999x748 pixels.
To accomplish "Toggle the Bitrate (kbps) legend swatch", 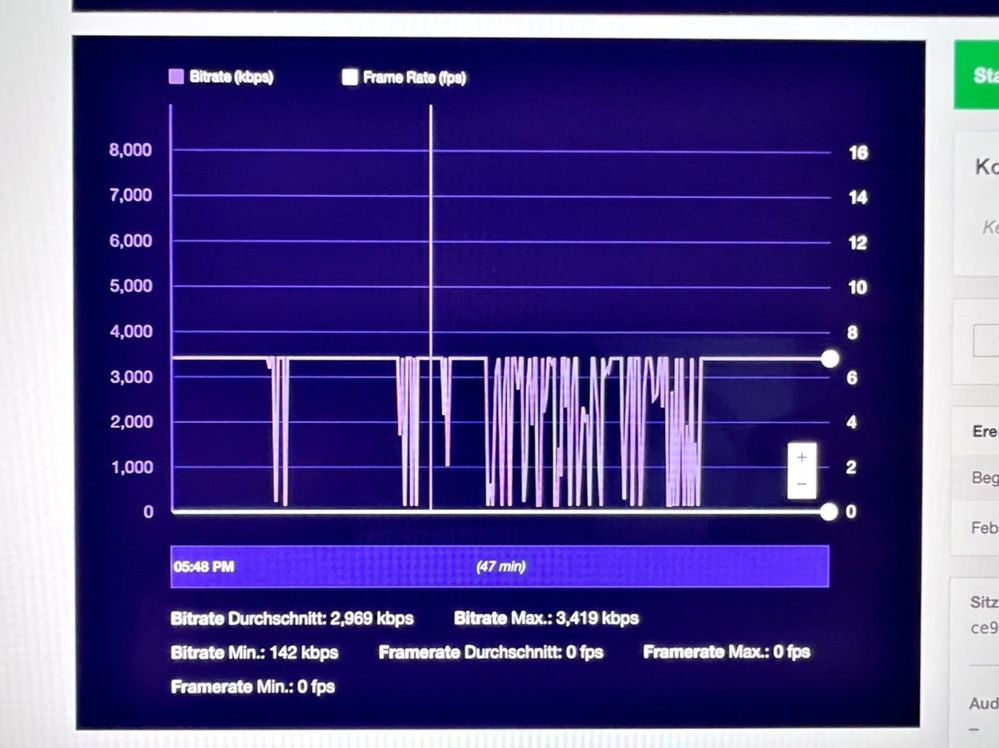I will (x=176, y=77).
